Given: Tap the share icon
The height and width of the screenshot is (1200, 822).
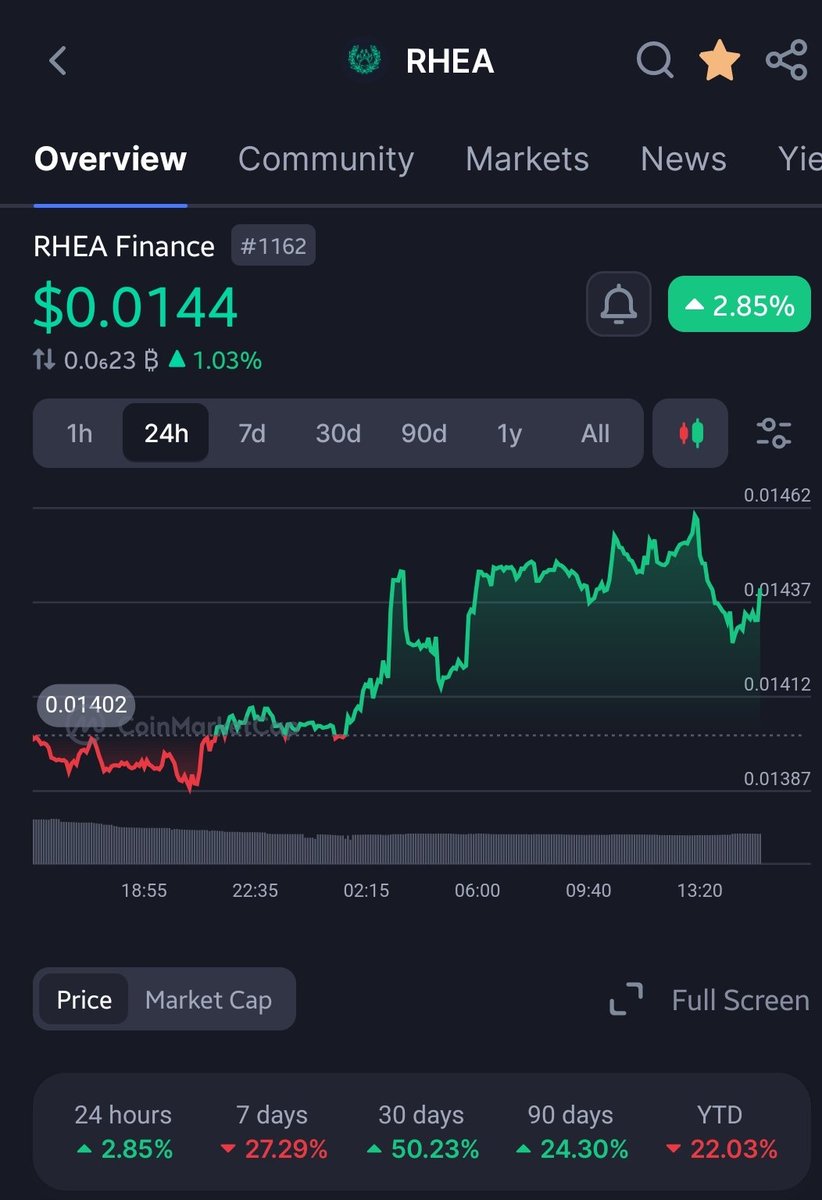Looking at the screenshot, I should [787, 61].
